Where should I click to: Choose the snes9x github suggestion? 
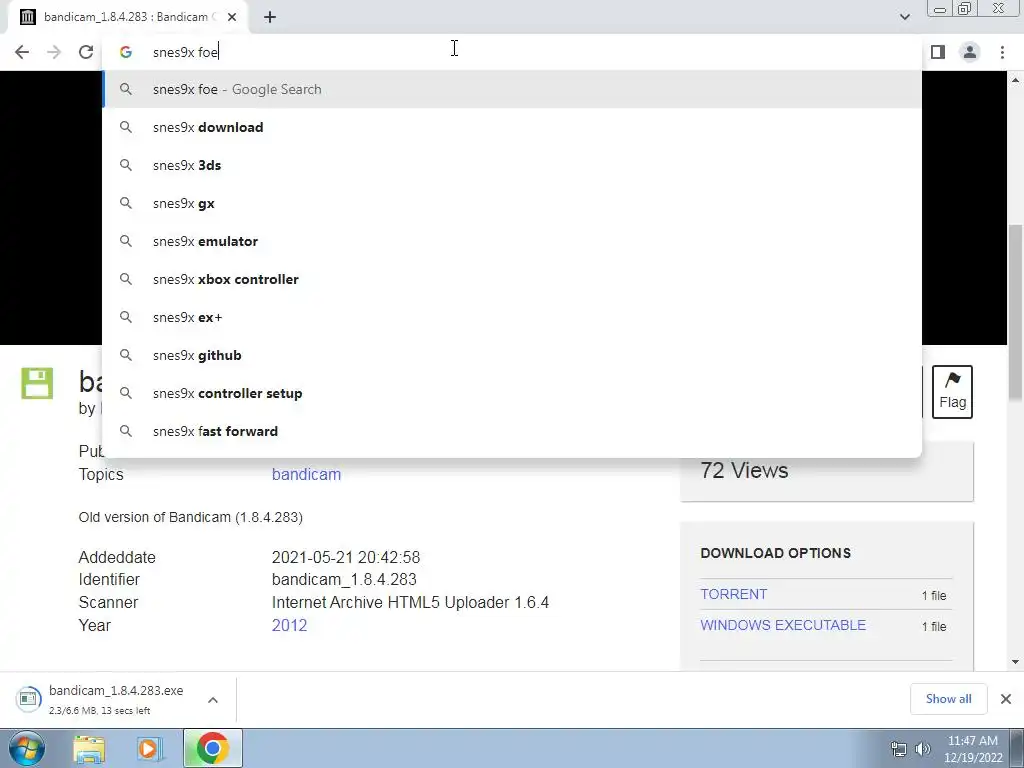pos(512,355)
